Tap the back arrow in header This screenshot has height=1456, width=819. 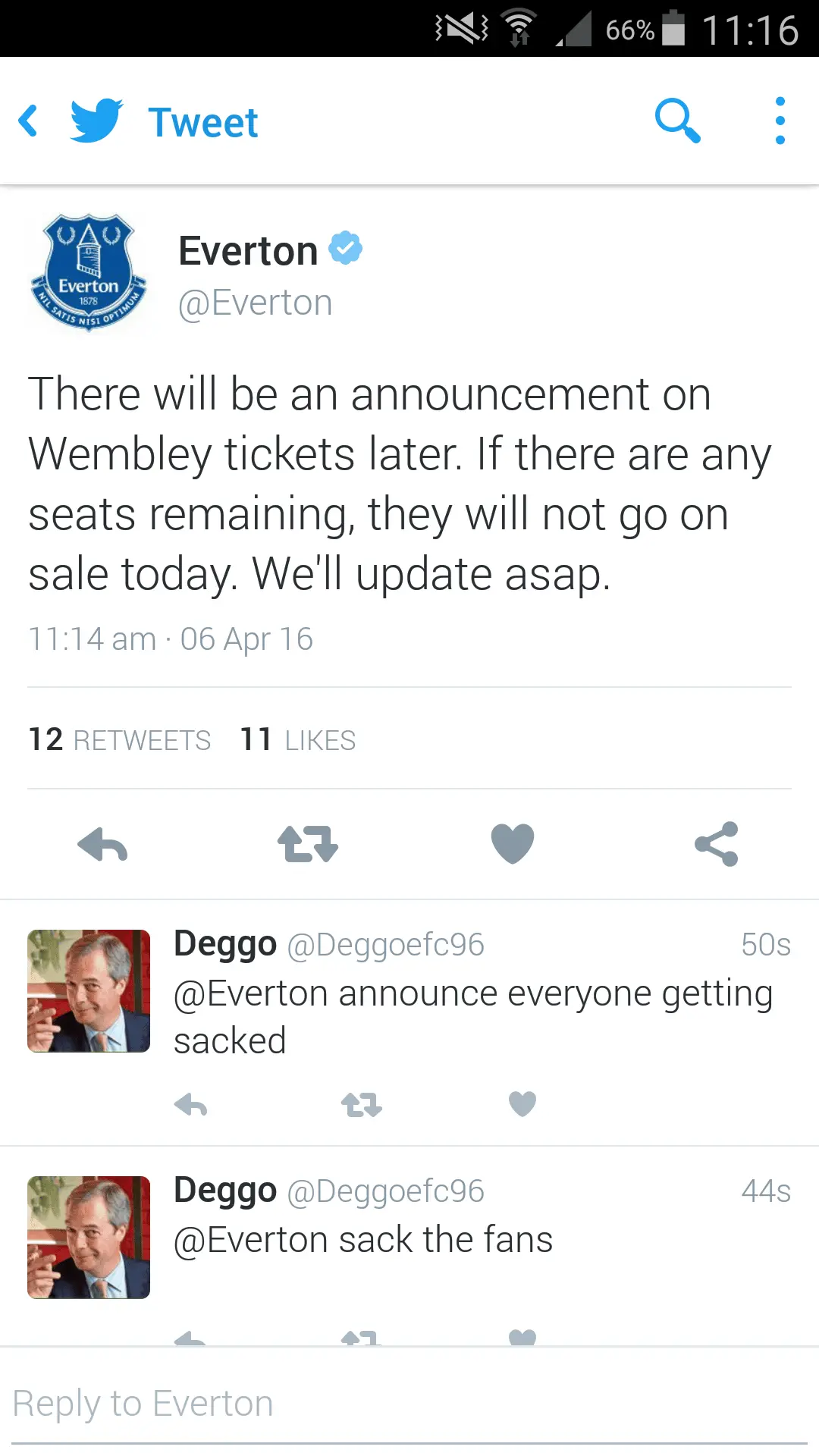point(29,121)
